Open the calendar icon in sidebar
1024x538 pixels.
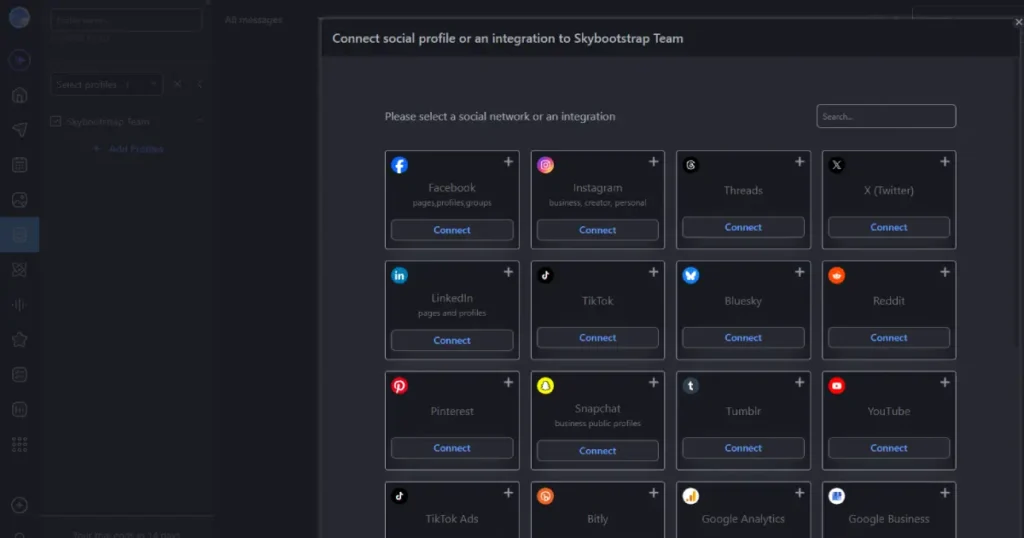(x=20, y=165)
